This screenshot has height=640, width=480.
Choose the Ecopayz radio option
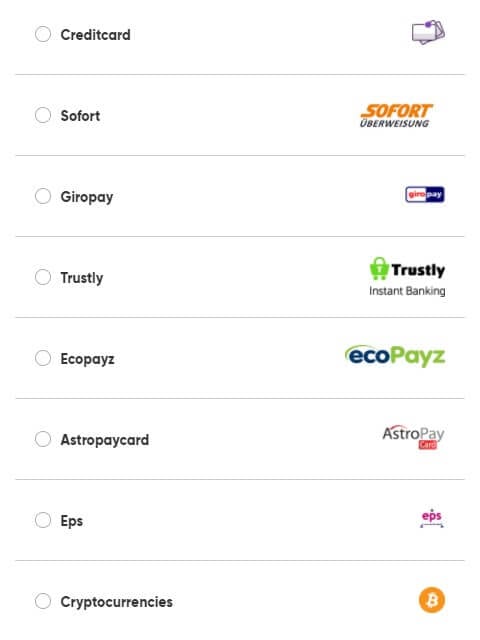pos(43,358)
